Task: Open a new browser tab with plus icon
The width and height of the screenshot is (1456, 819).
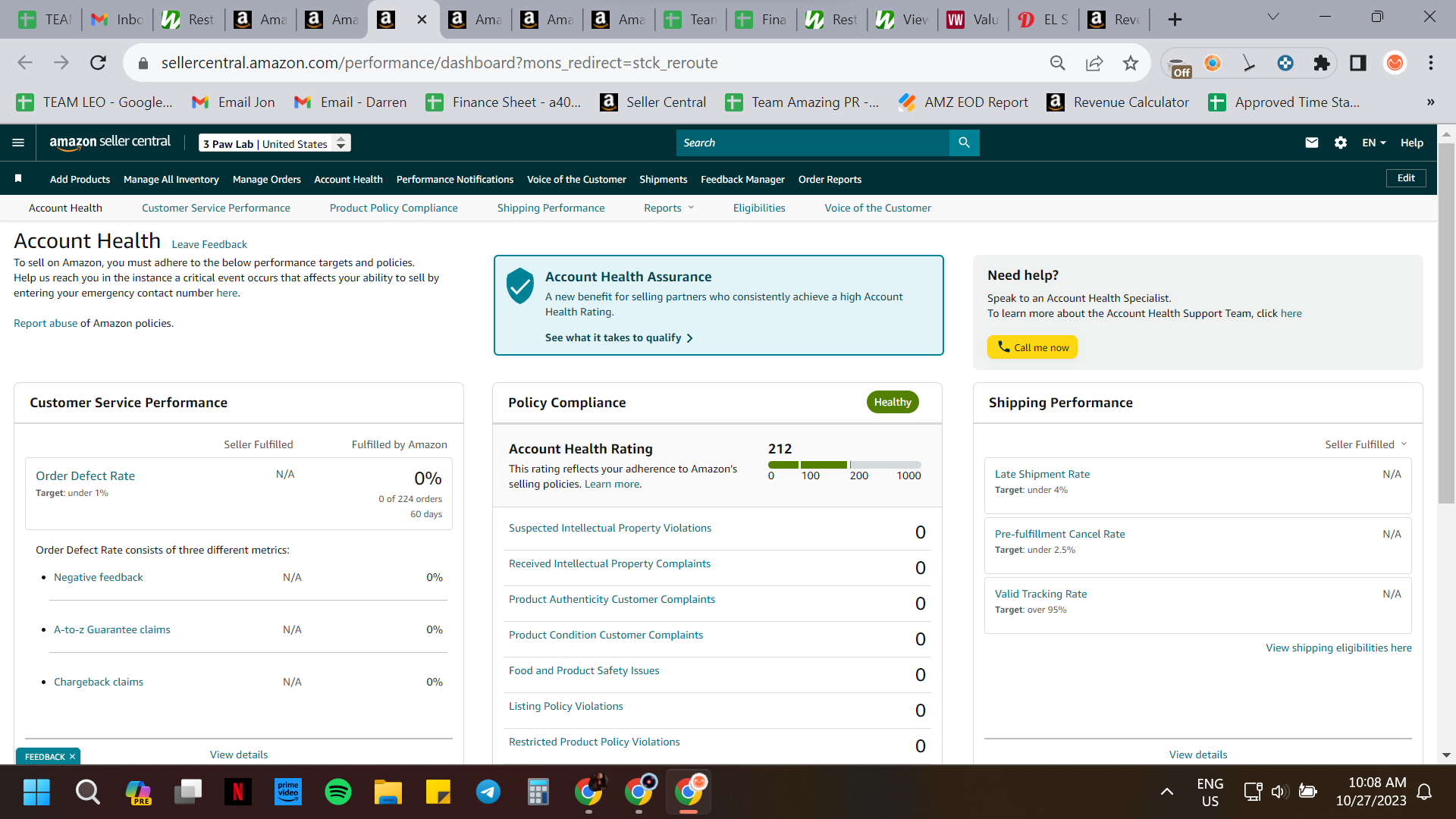Action: tap(1175, 20)
